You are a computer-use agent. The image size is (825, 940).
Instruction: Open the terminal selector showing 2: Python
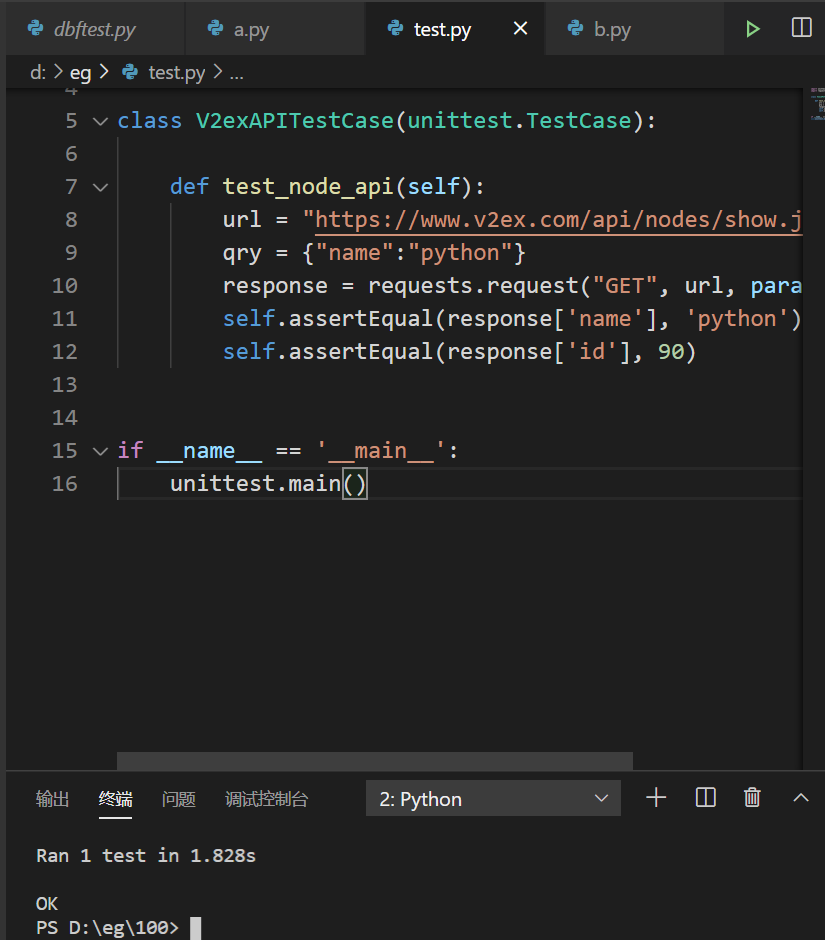[493, 797]
